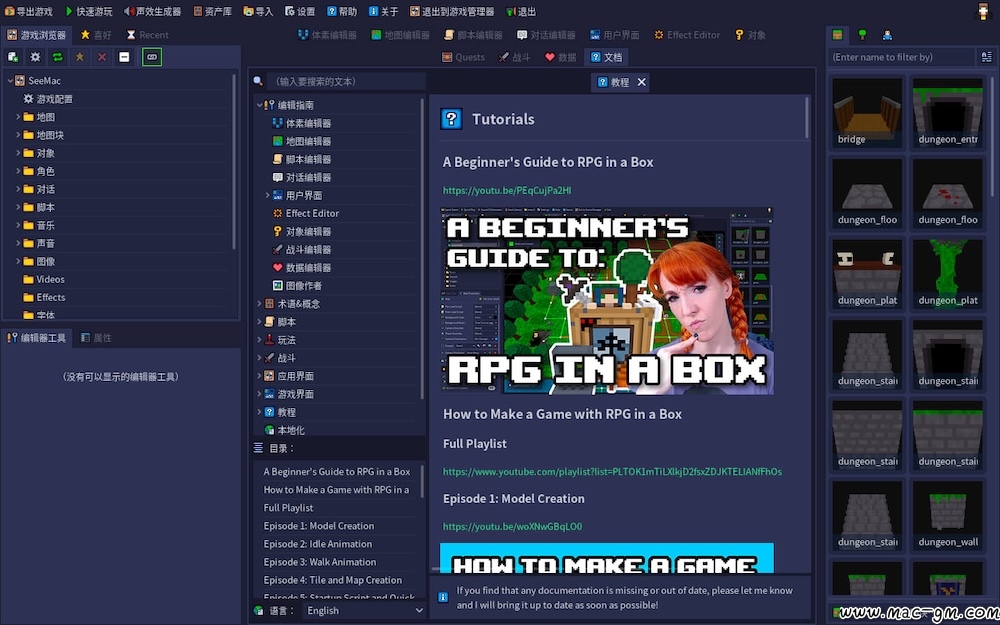The height and width of the screenshot is (625, 1000).
Task: Switch to the 喜好 favorites tab
Action: coord(98,35)
